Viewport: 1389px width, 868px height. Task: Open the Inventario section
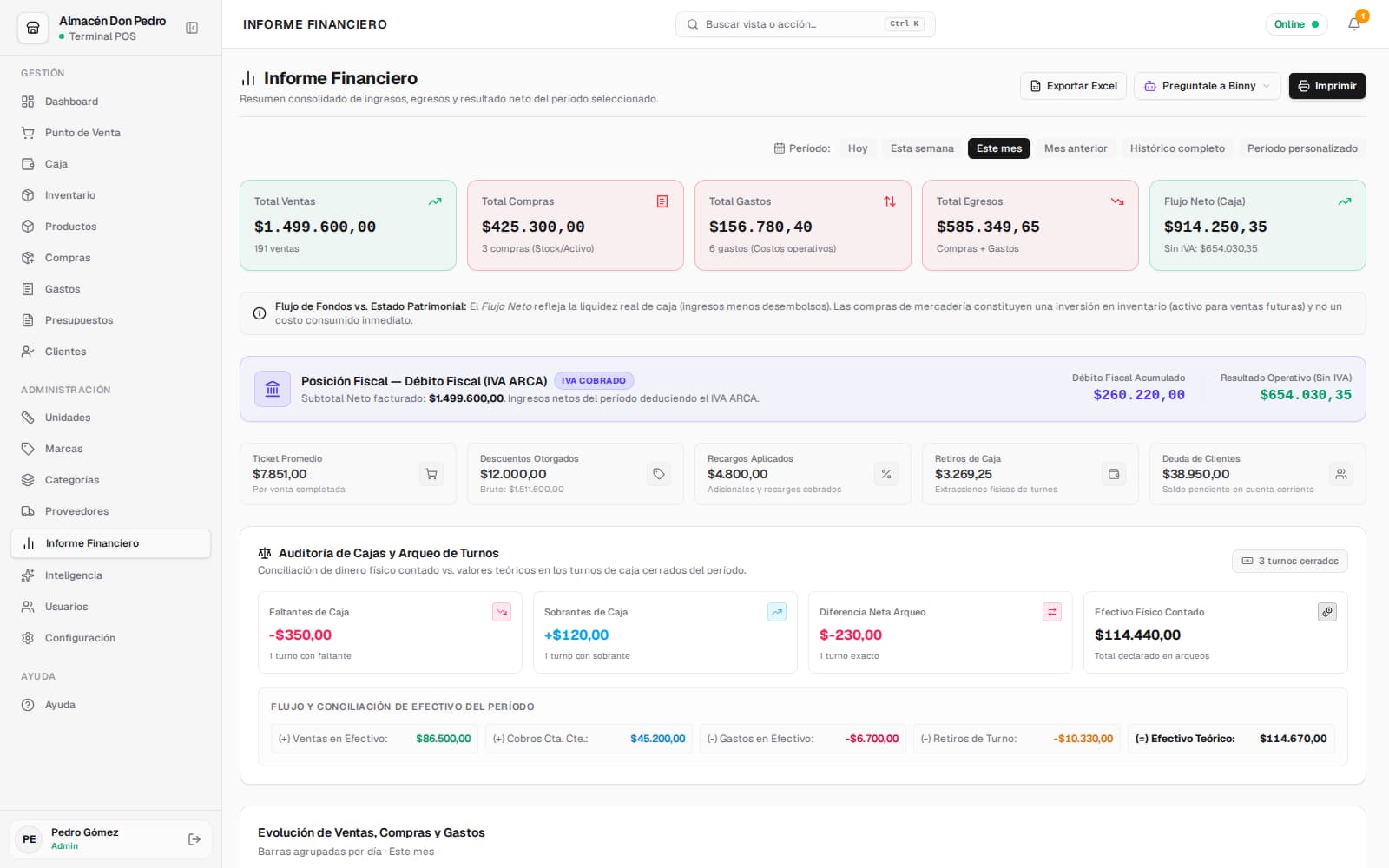[x=111, y=195]
